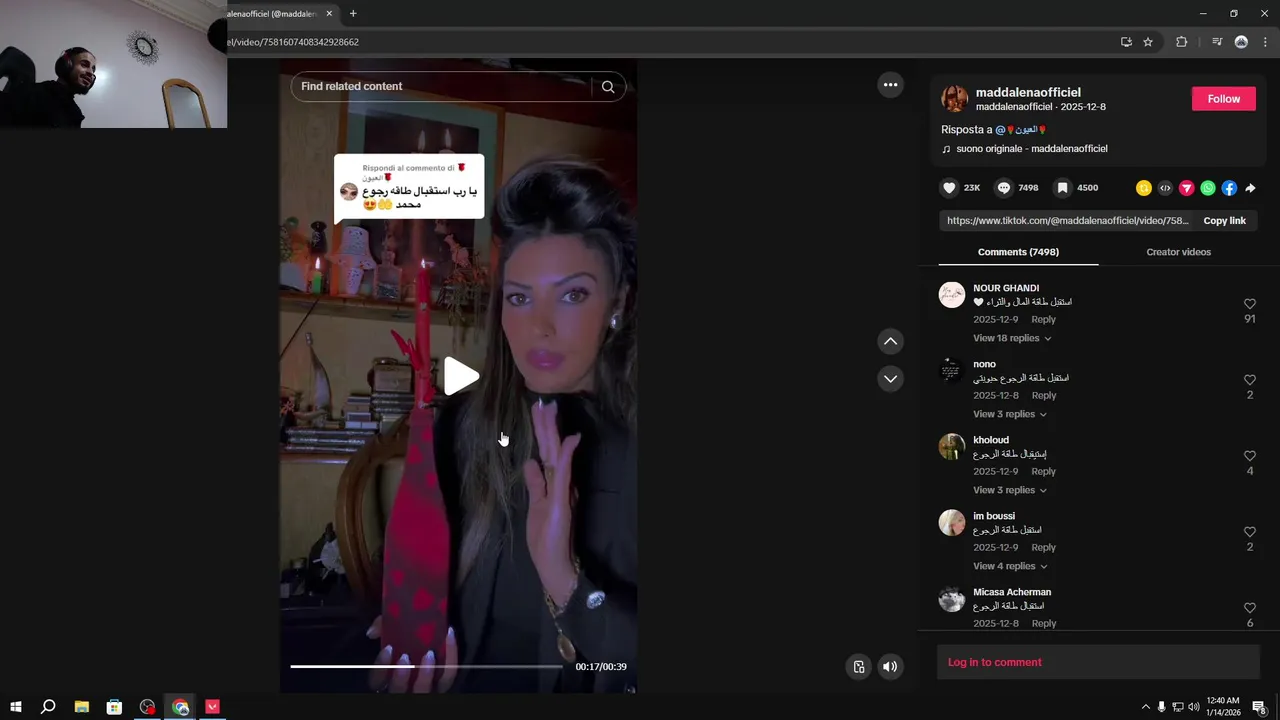The width and height of the screenshot is (1280, 720).
Task: Play the paused TikTok video
Action: point(461,376)
